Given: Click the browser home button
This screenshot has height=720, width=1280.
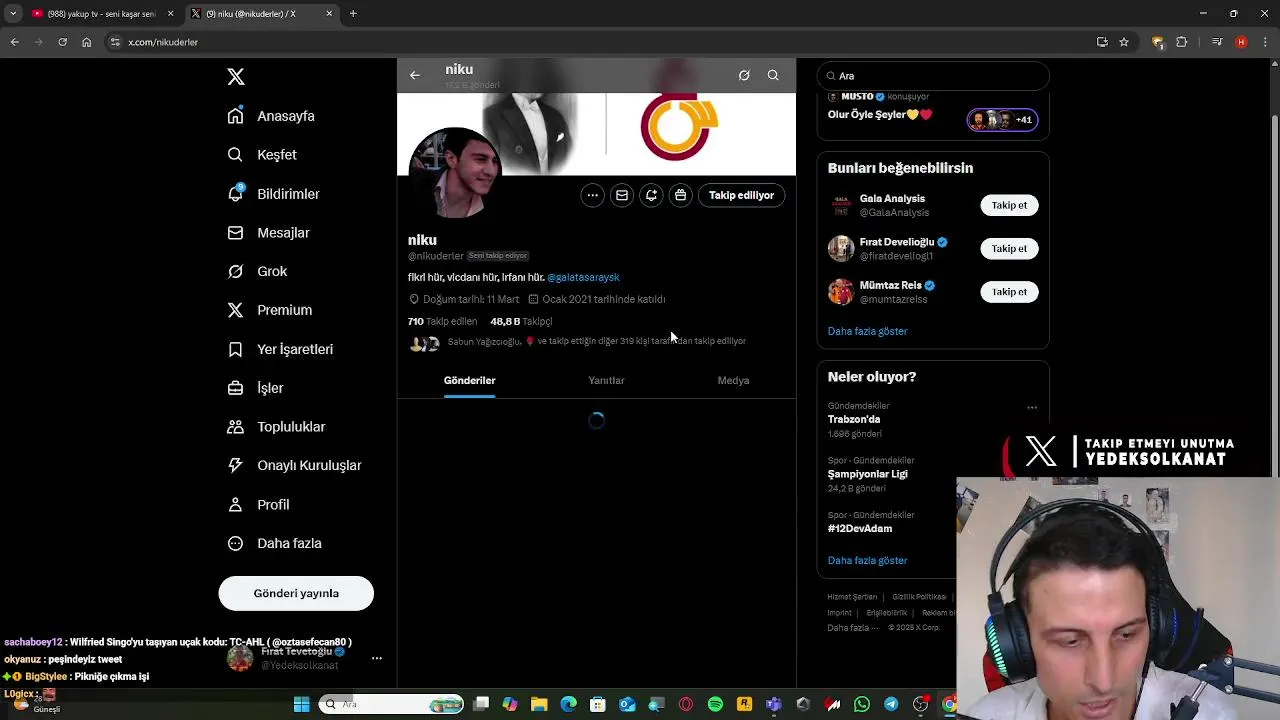Looking at the screenshot, I should (87, 42).
